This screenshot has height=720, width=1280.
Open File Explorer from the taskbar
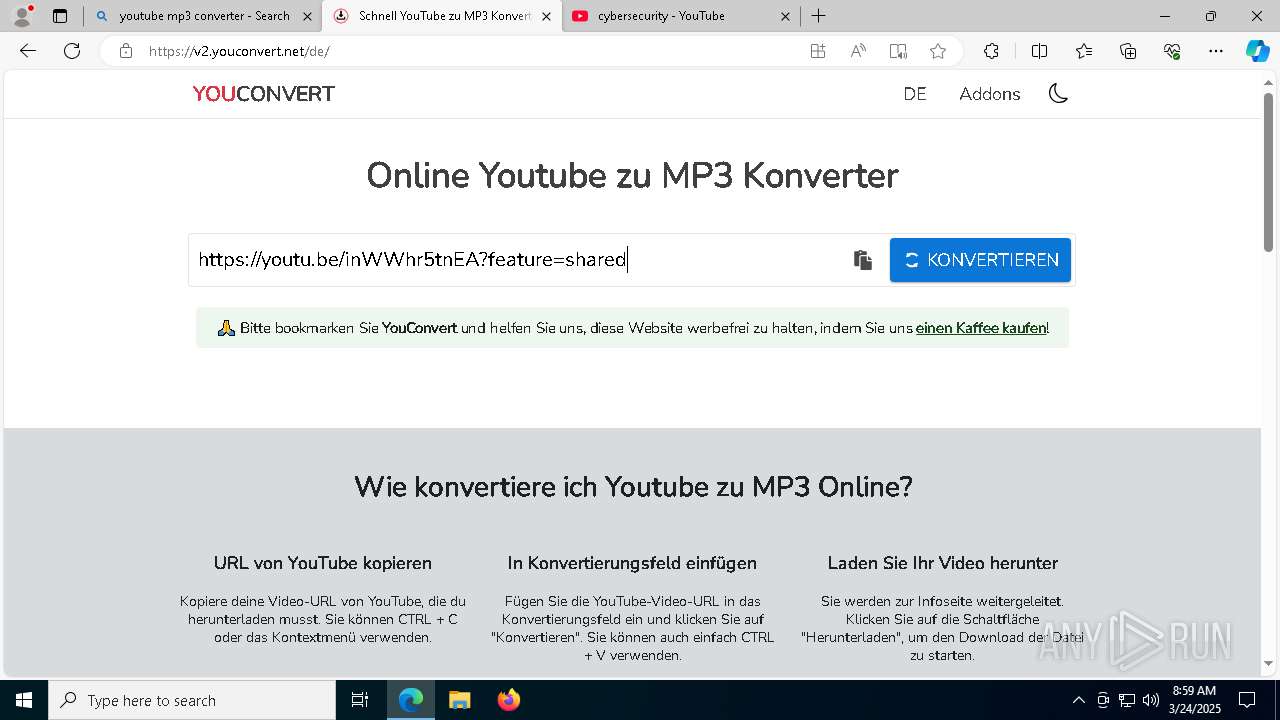tap(459, 700)
